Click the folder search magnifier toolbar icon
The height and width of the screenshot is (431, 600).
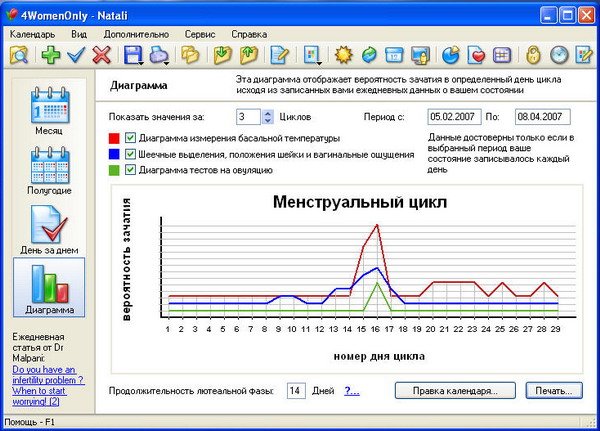(19, 55)
